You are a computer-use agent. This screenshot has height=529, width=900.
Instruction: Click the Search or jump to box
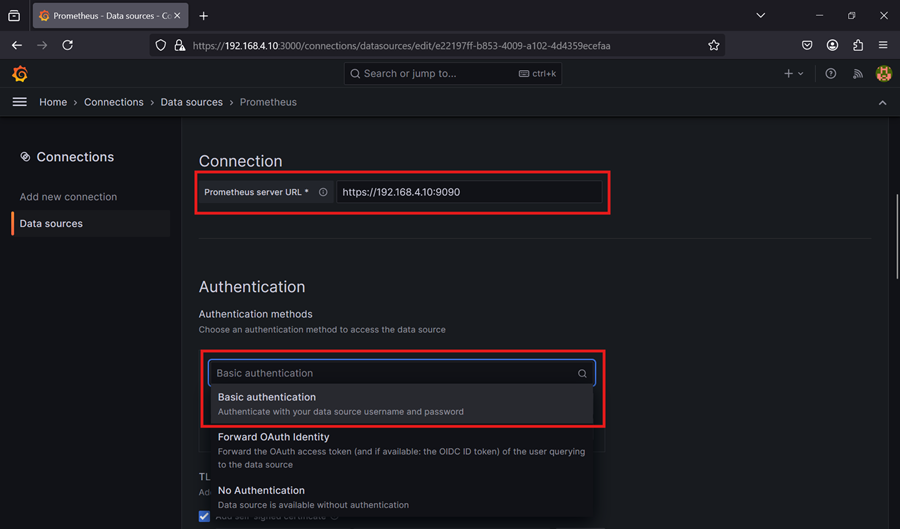452,73
